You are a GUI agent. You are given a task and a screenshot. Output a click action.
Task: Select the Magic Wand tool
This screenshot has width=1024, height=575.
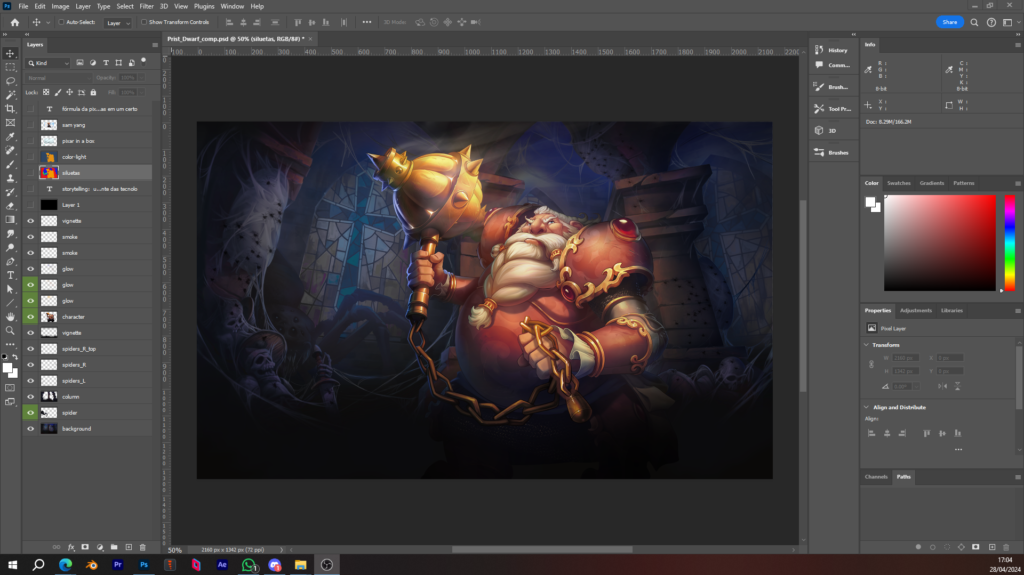click(x=10, y=95)
